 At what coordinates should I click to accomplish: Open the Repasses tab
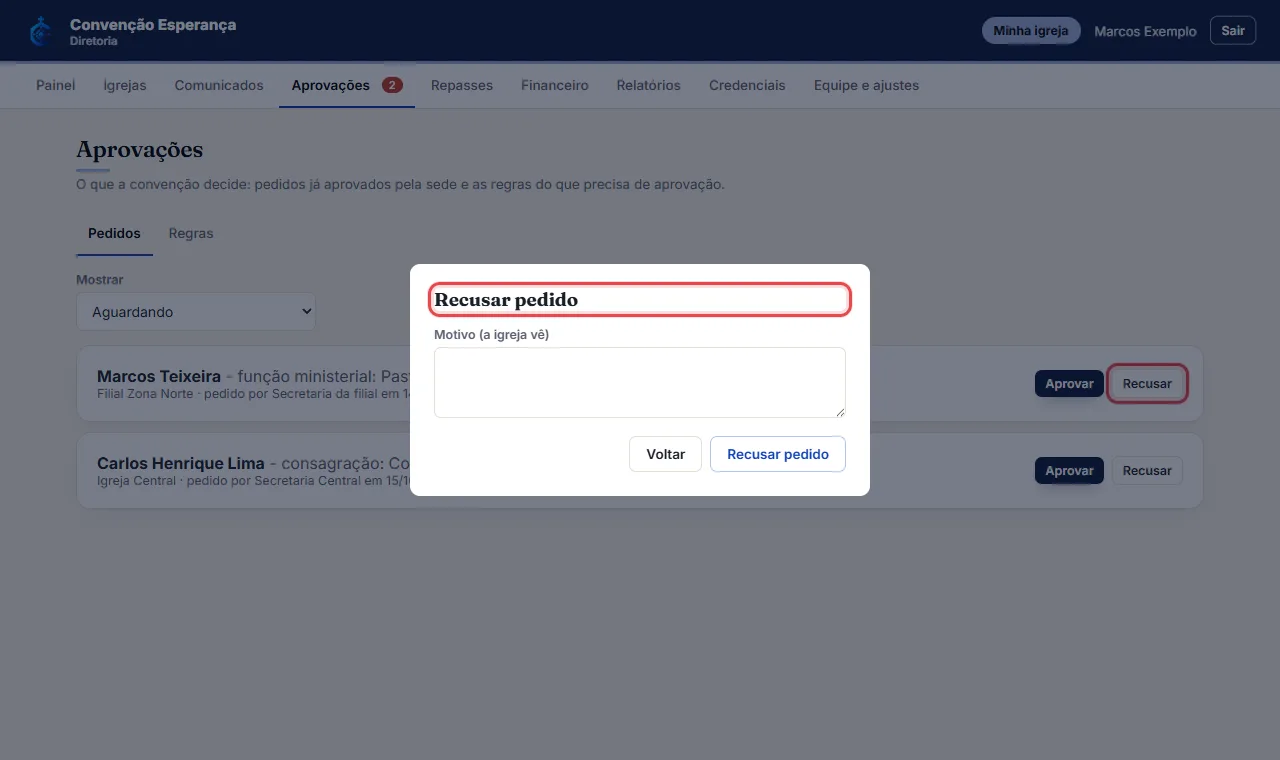coord(462,85)
